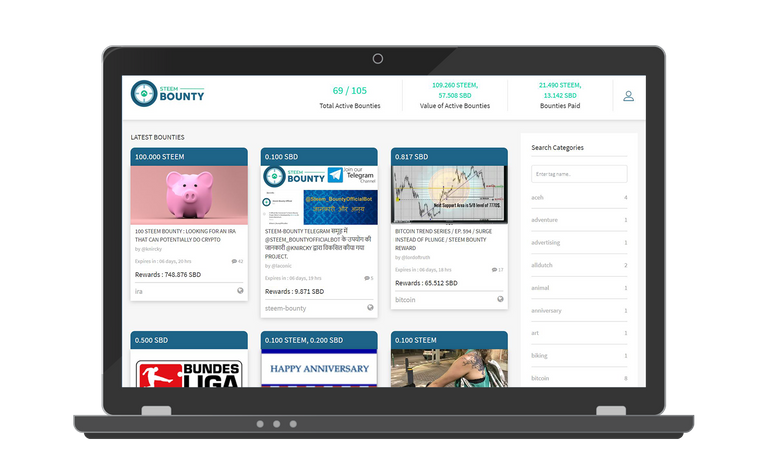Click the comments icon showing 17

click(494, 269)
